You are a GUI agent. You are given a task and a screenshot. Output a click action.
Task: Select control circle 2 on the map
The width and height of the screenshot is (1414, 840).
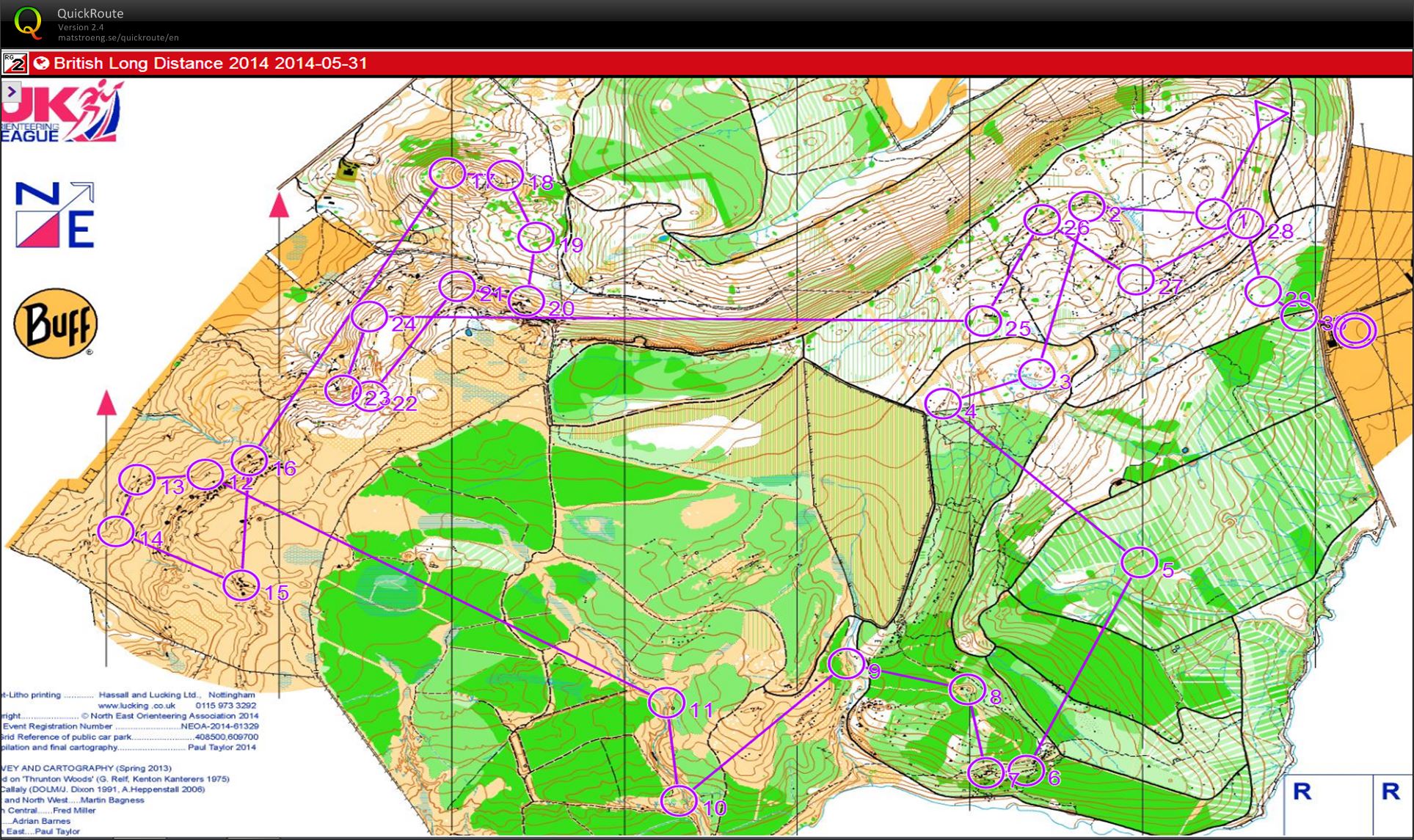(1087, 206)
